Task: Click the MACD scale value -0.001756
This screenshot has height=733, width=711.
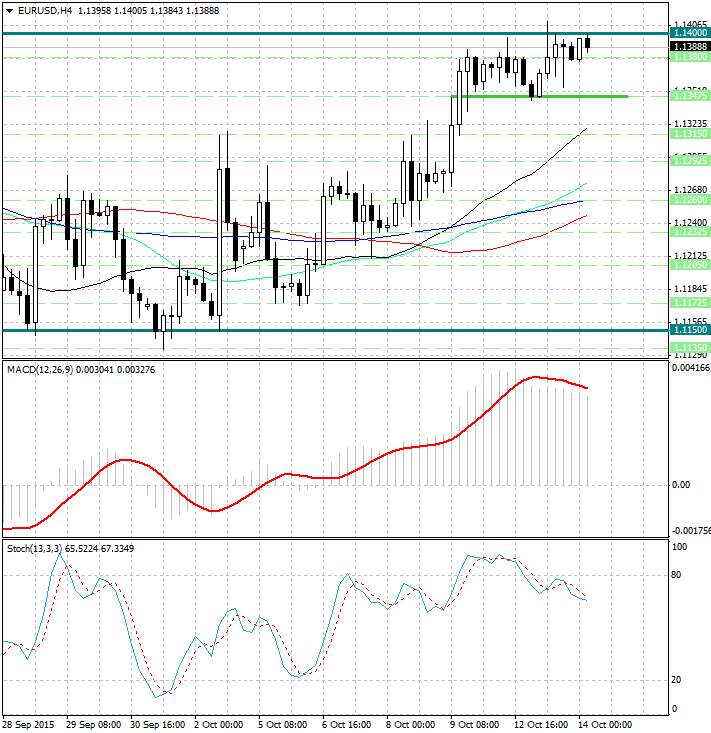Action: [691, 531]
